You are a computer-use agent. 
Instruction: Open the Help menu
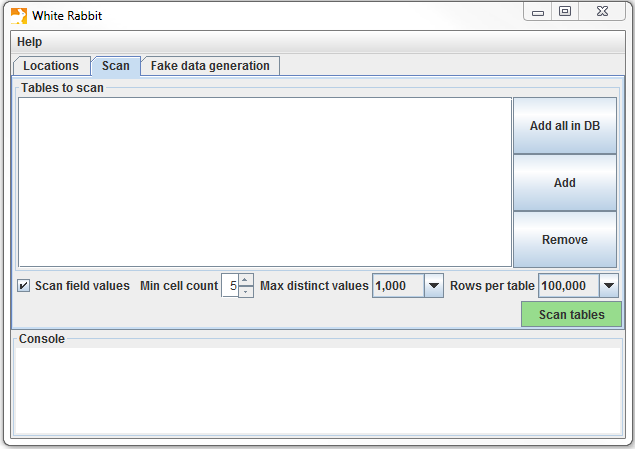(29, 42)
